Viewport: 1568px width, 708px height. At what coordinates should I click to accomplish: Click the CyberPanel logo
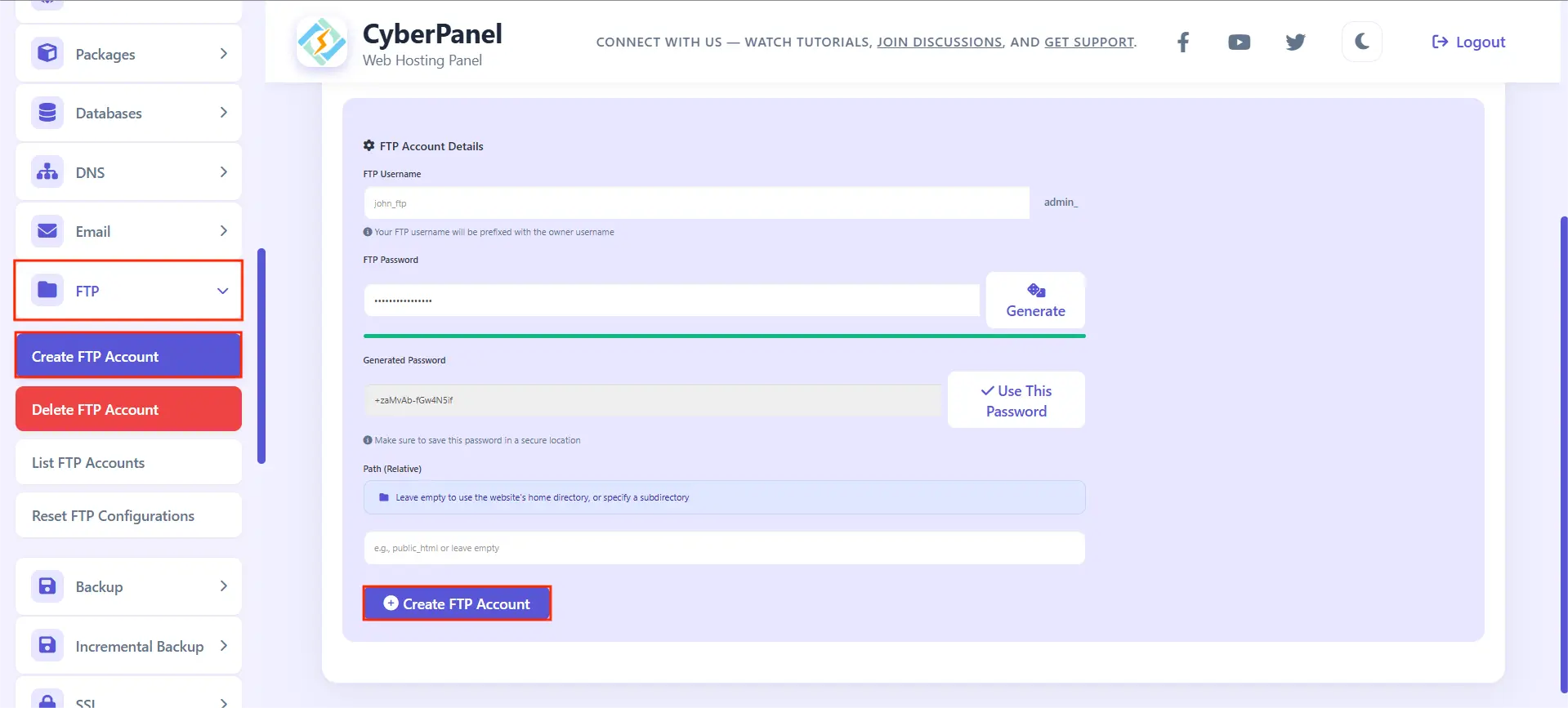coord(321,42)
